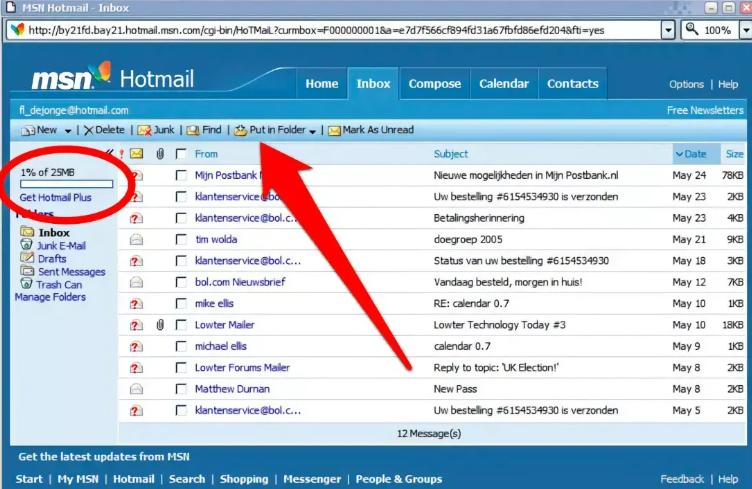752x489 pixels.
Task: Open the zoom level dropdown arrow
Action: tap(746, 30)
